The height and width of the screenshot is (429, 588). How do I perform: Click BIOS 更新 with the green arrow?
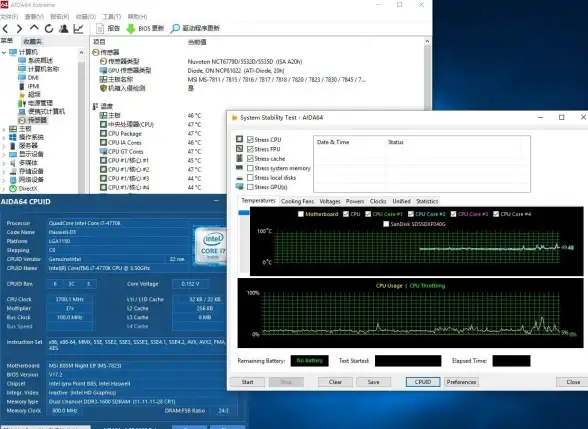145,28
